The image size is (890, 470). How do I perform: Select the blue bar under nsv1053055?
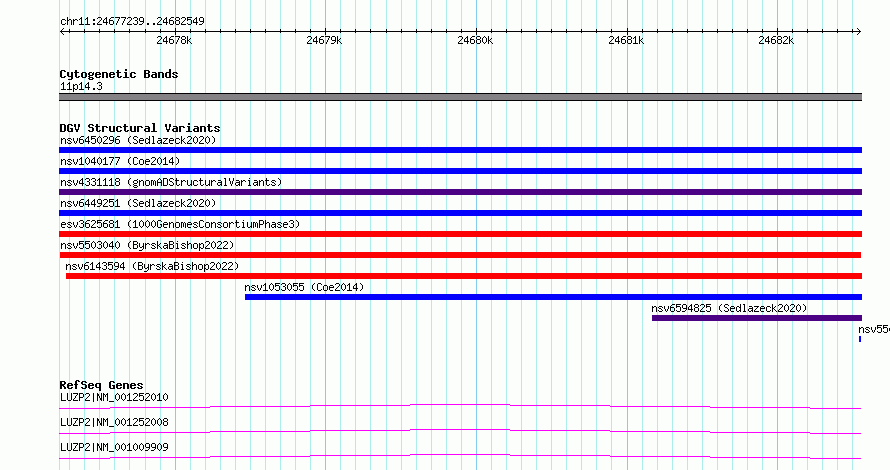(x=553, y=297)
